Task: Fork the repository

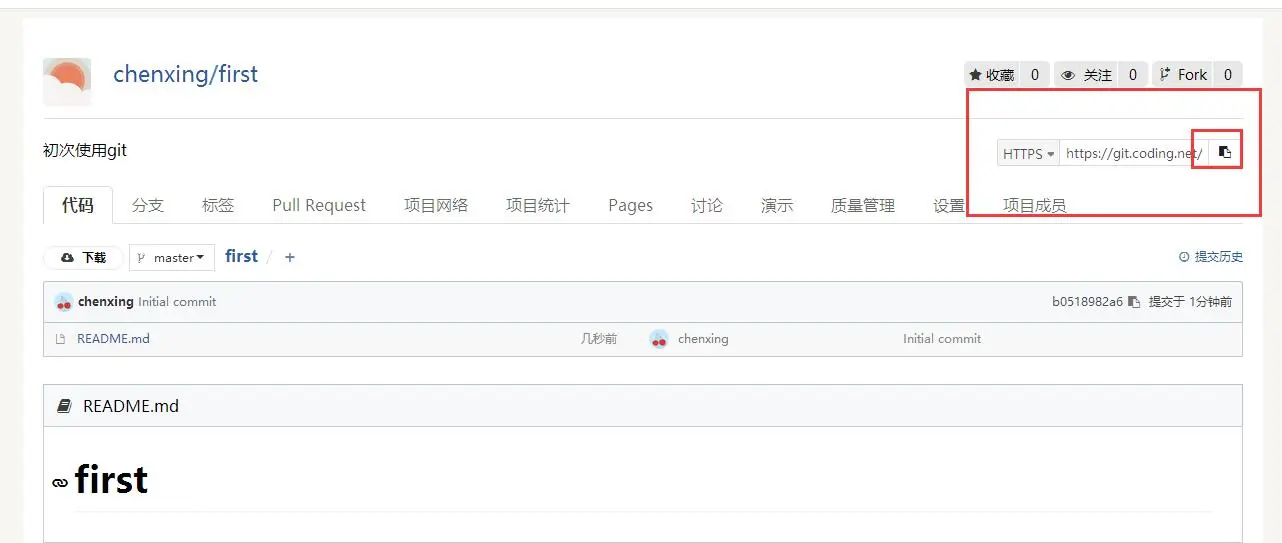Action: [1183, 75]
